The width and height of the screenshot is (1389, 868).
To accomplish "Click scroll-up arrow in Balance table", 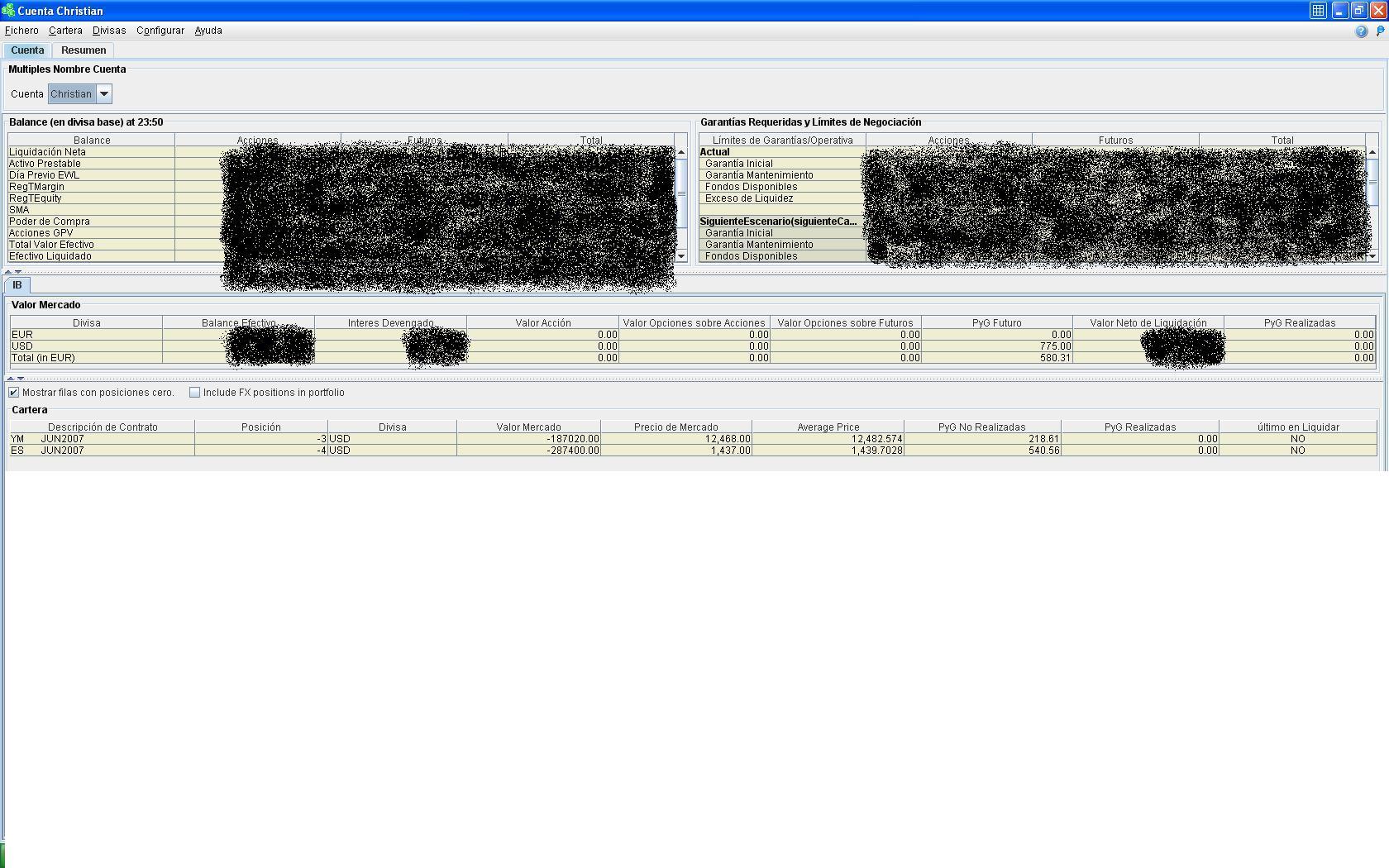I will tap(681, 152).
